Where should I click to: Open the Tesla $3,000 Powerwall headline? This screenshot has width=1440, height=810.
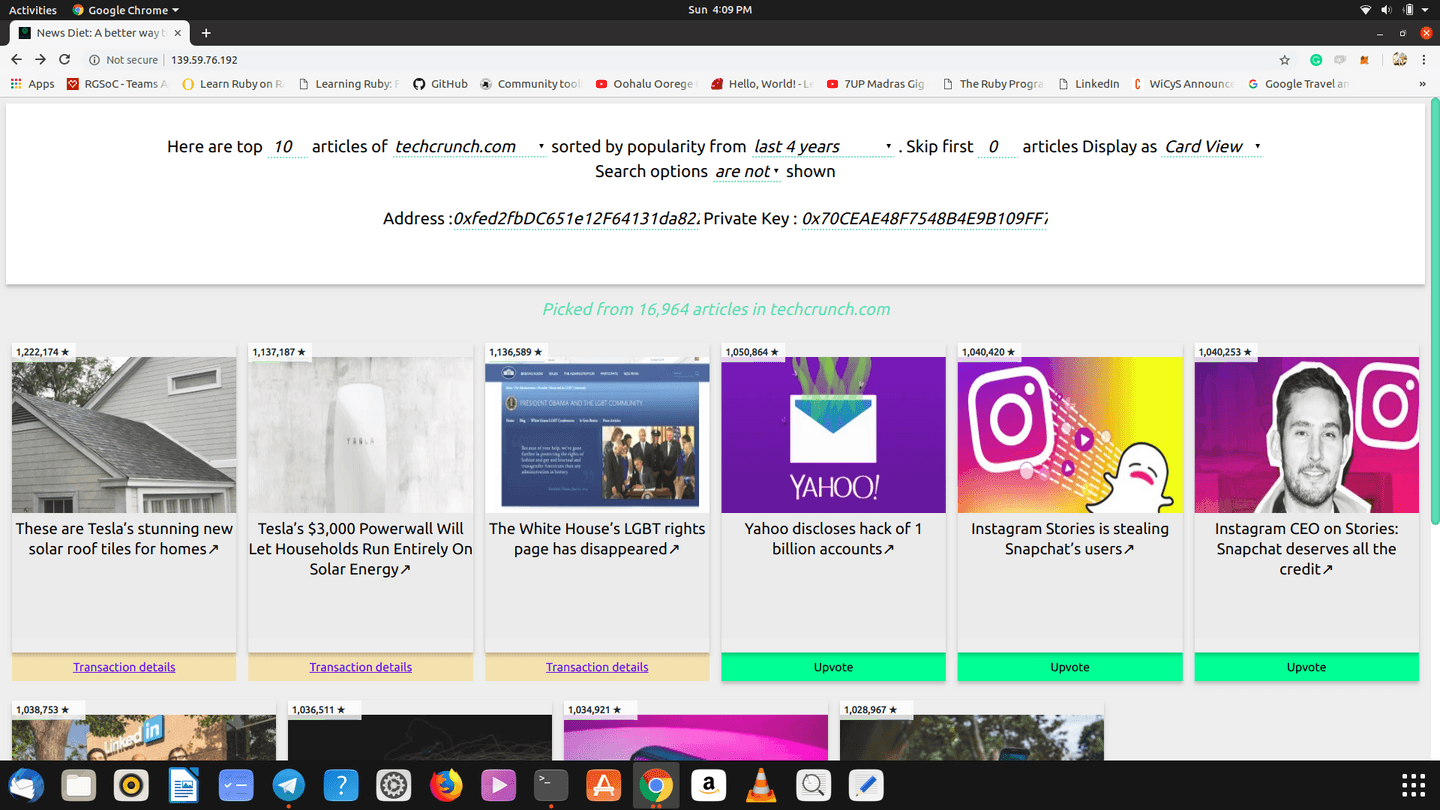pyautogui.click(x=360, y=549)
